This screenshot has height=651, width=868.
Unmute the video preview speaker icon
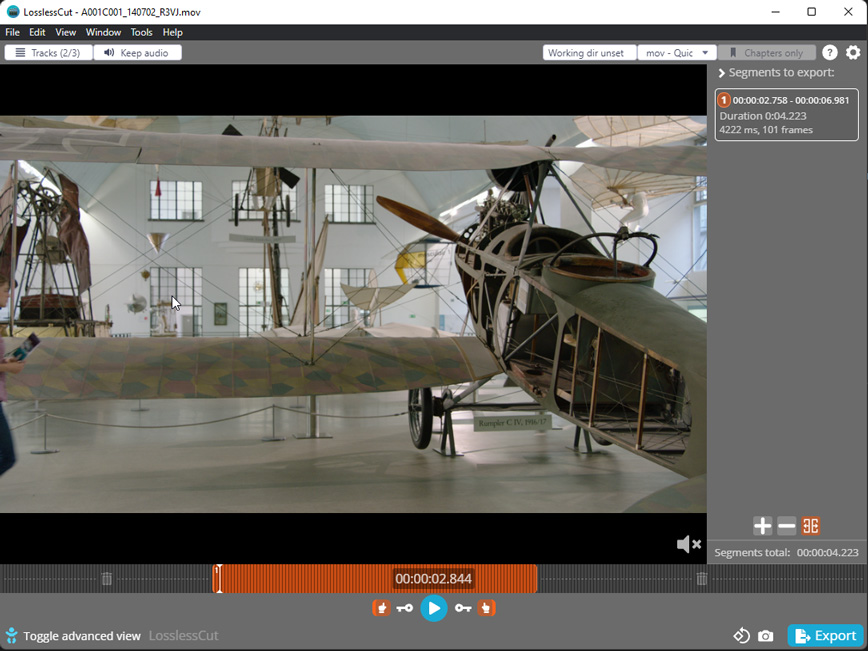(688, 544)
